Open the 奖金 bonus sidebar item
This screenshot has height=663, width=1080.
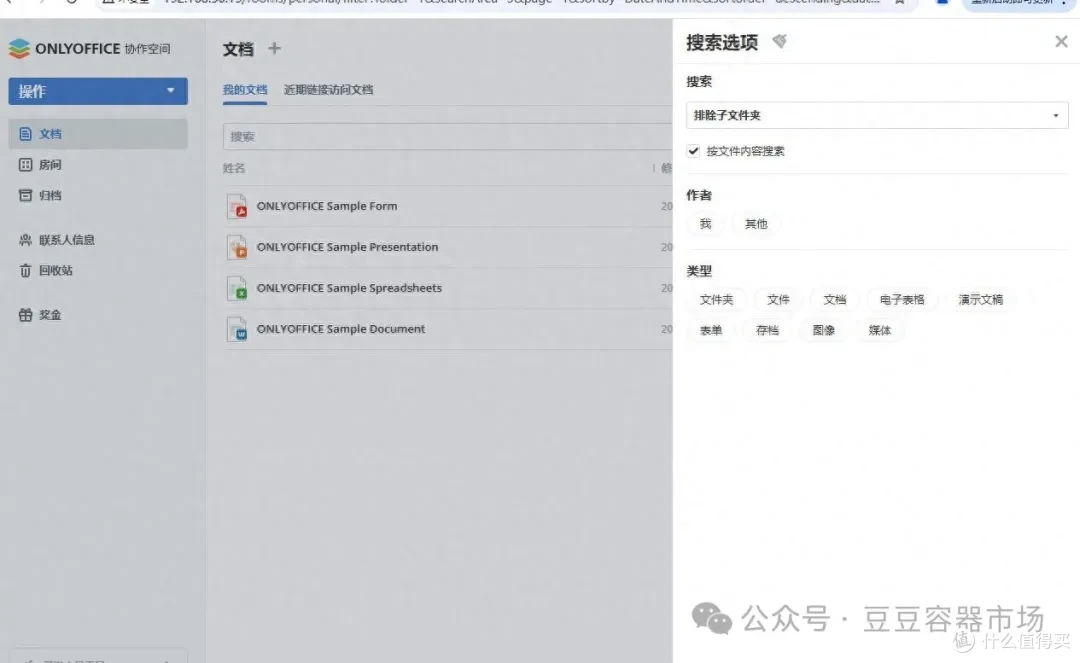(98, 315)
